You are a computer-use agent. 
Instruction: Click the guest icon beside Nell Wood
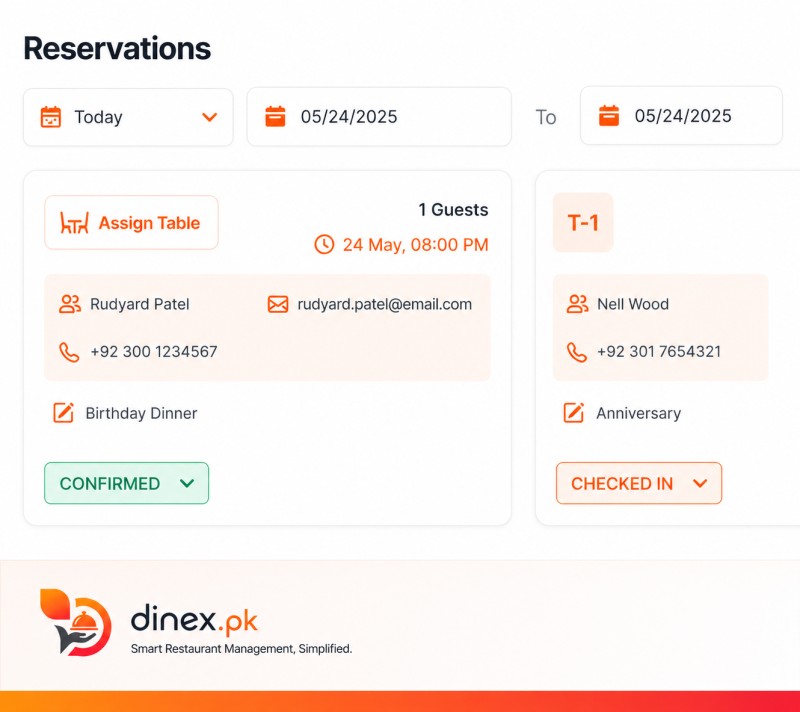pyautogui.click(x=578, y=304)
